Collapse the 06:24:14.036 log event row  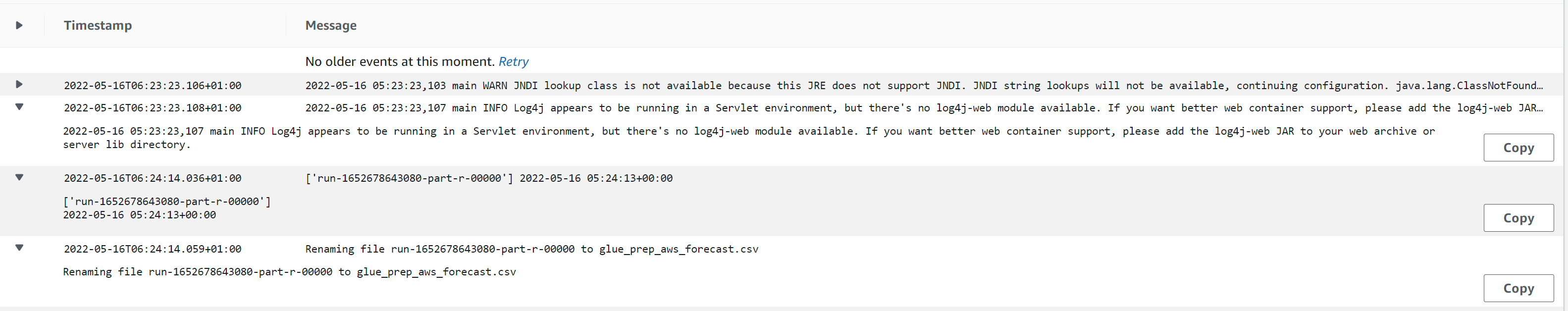[19, 178]
